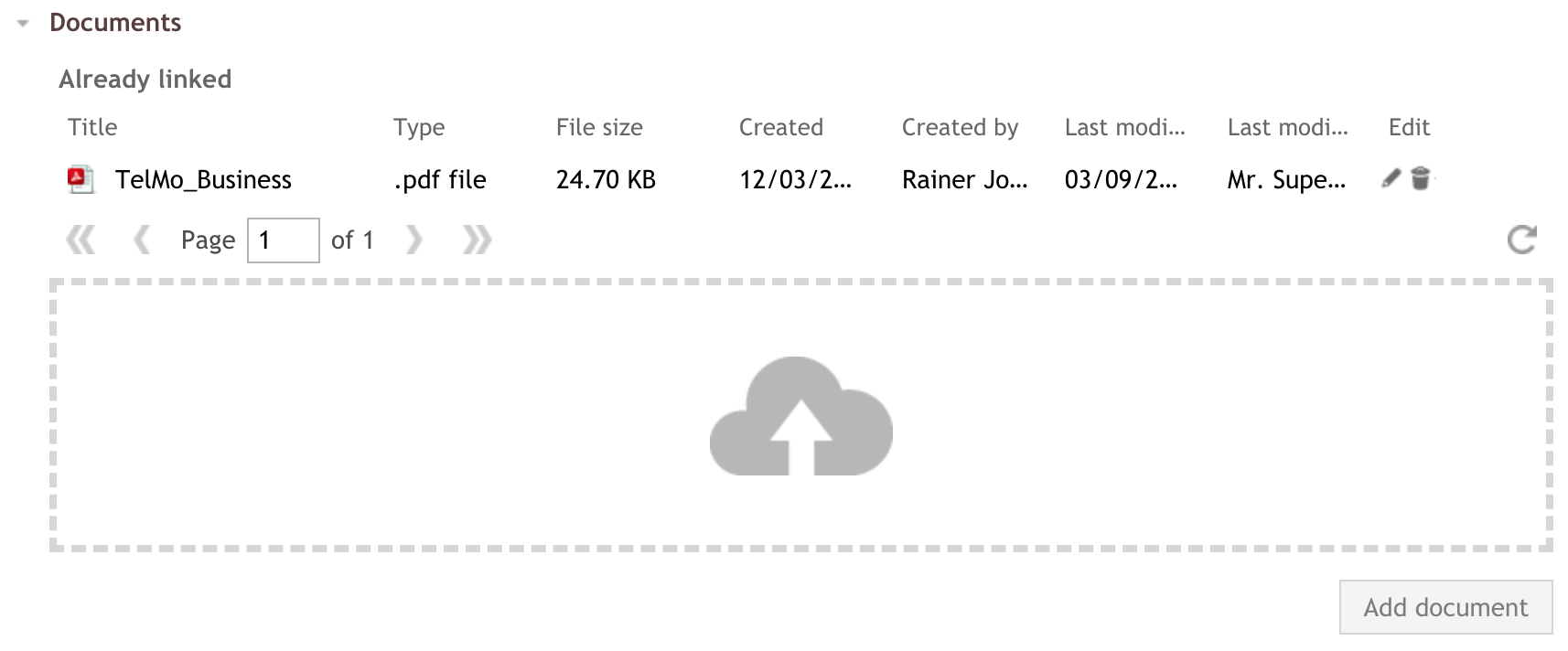Click the Documents section heading
This screenshot has width=1568, height=651.
point(115,23)
